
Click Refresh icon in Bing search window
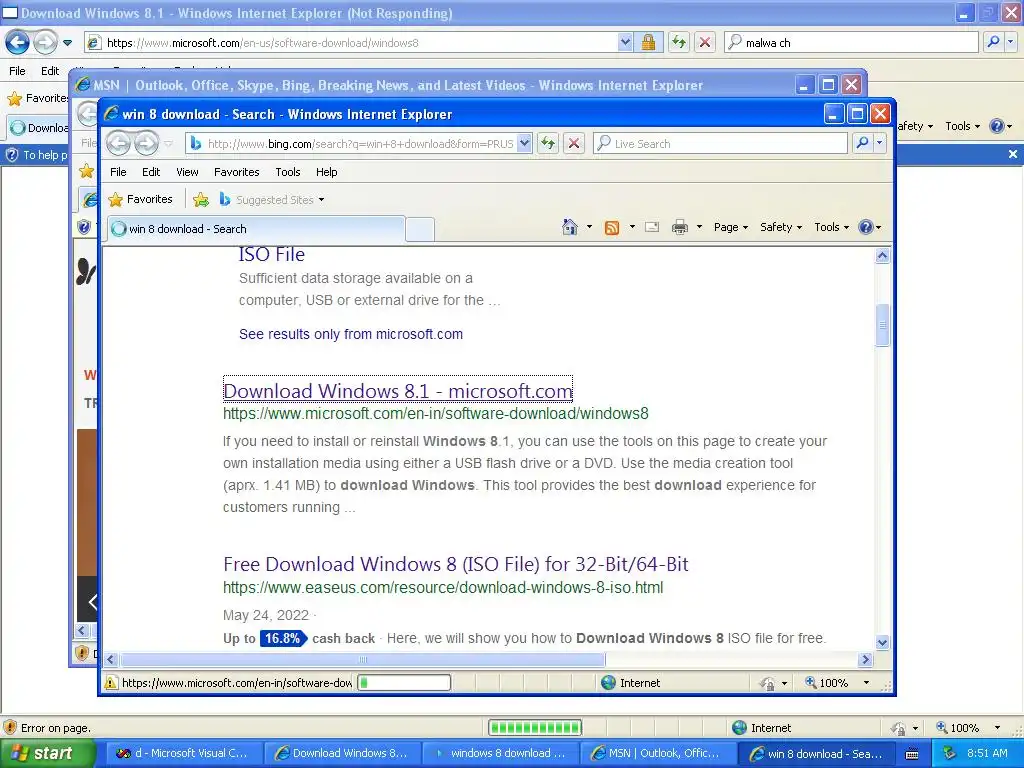(x=548, y=143)
